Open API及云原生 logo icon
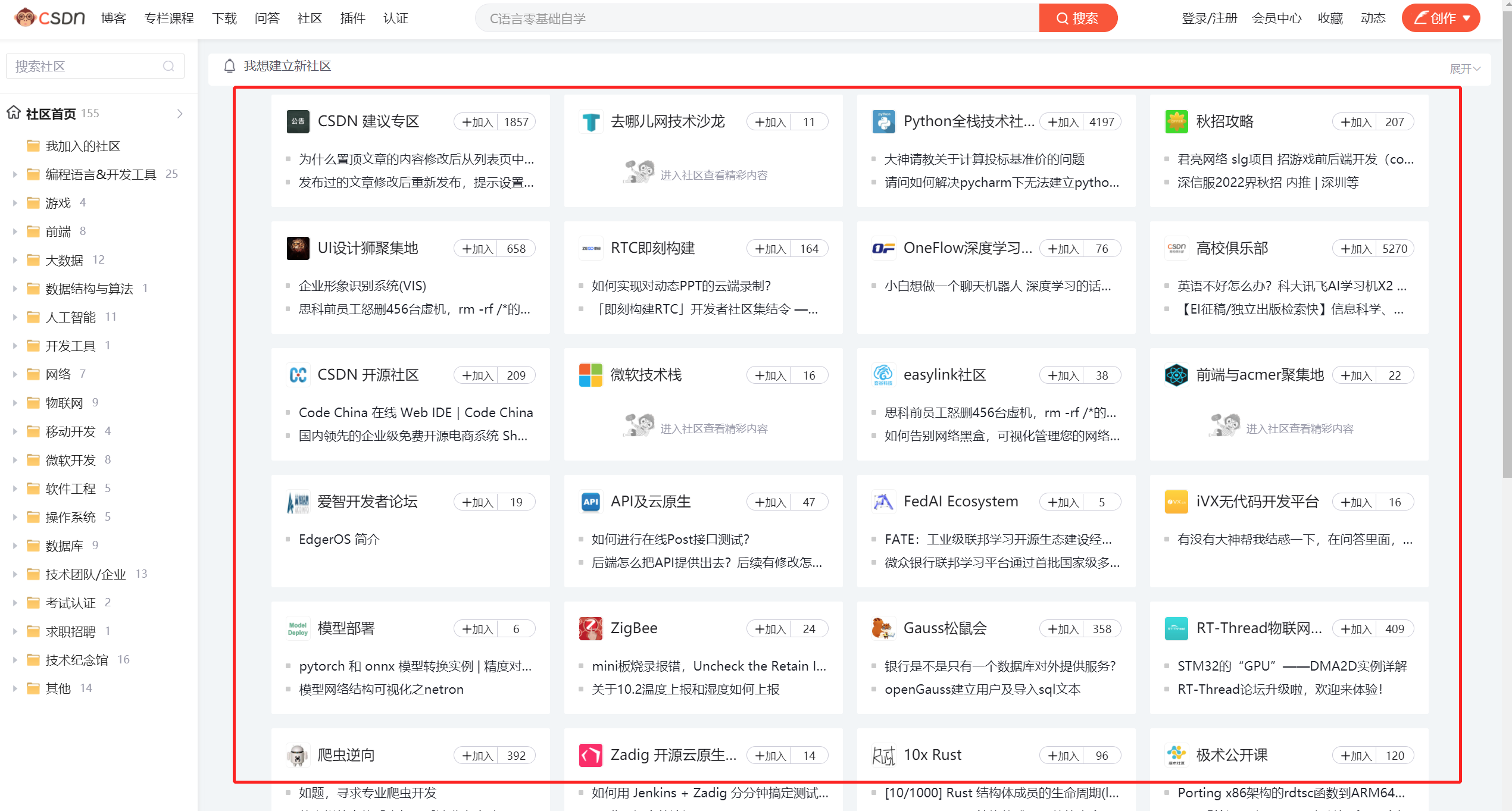 (591, 502)
